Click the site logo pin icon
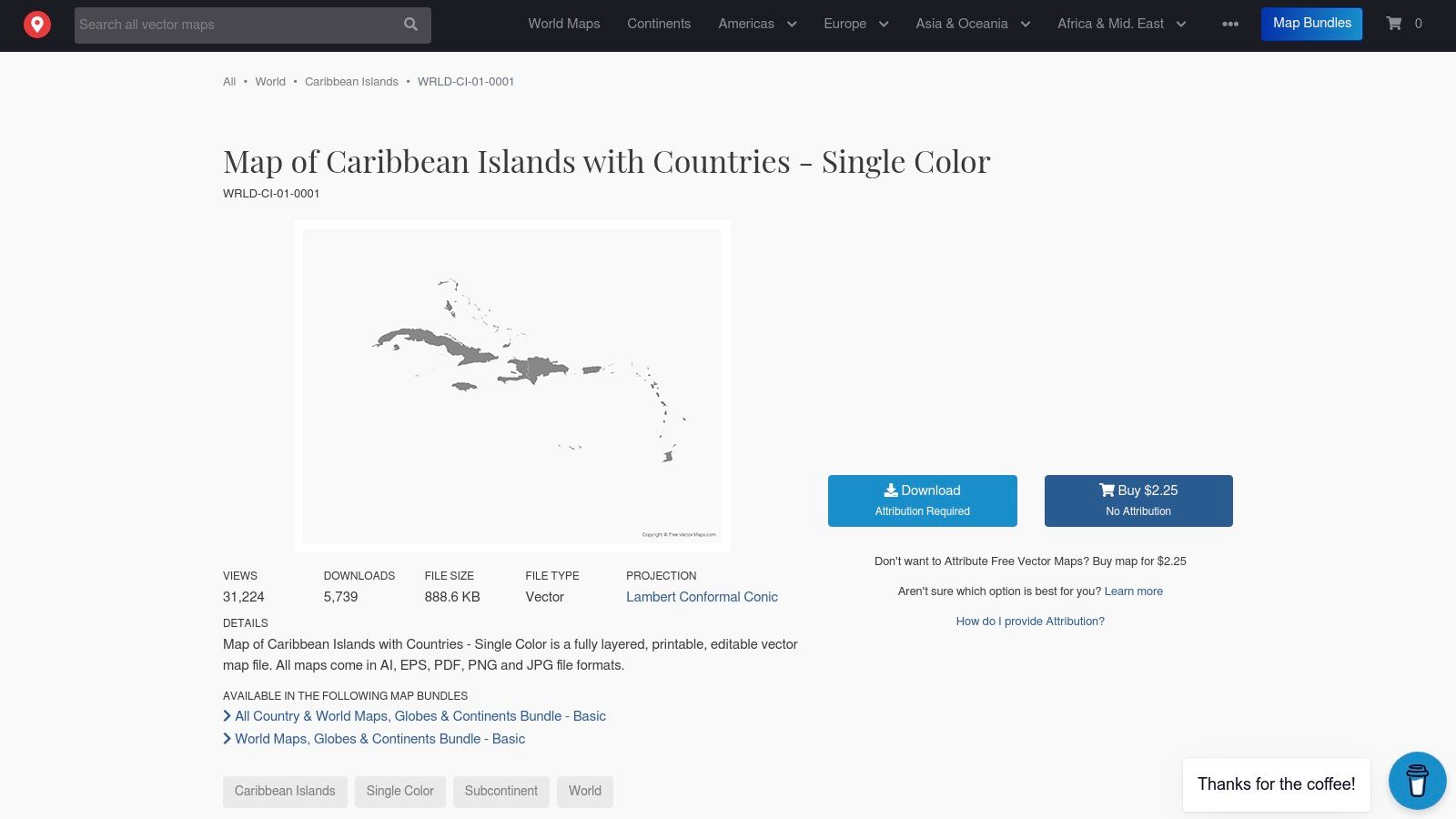This screenshot has height=819, width=1456. coord(37,24)
